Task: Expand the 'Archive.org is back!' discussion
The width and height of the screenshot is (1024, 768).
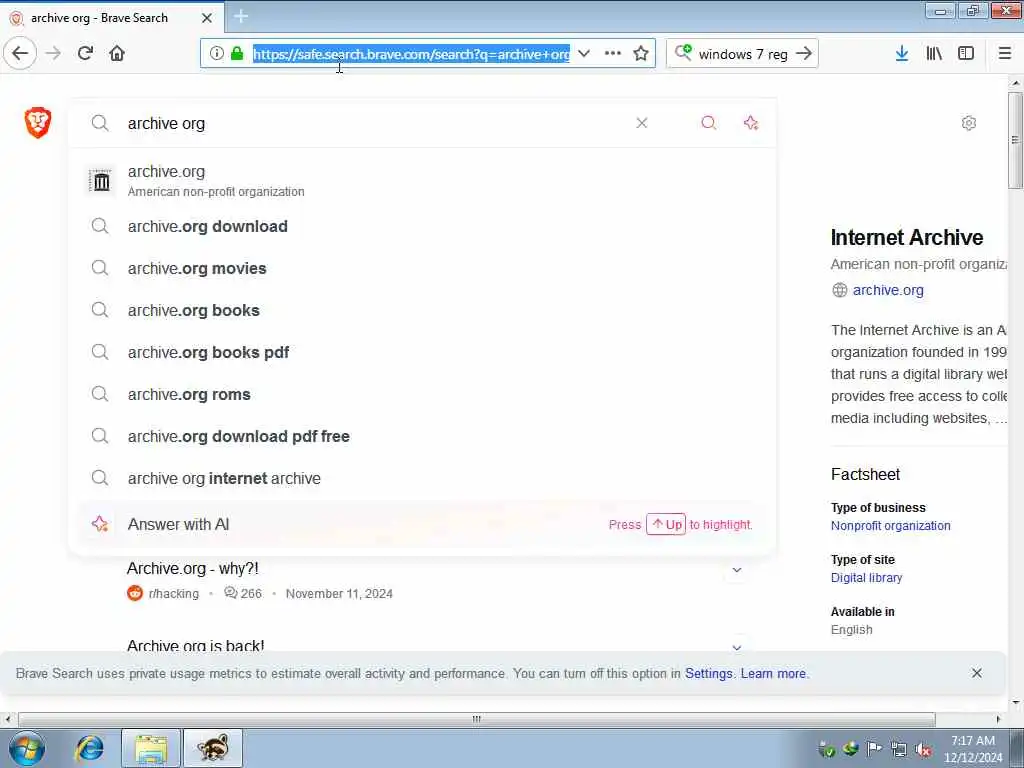Action: tap(737, 647)
